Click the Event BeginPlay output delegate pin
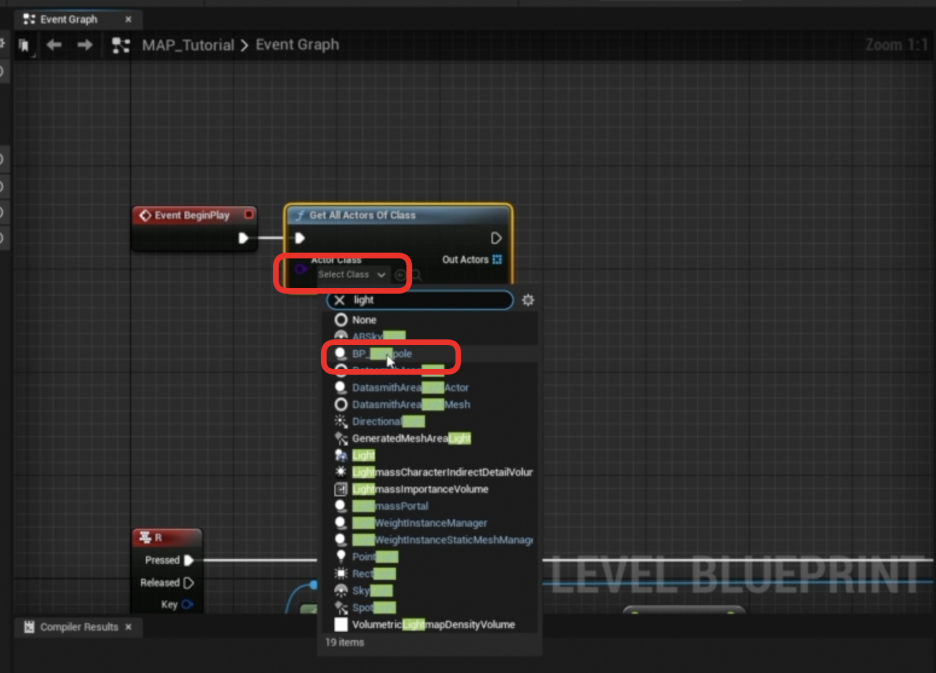 (x=249, y=214)
